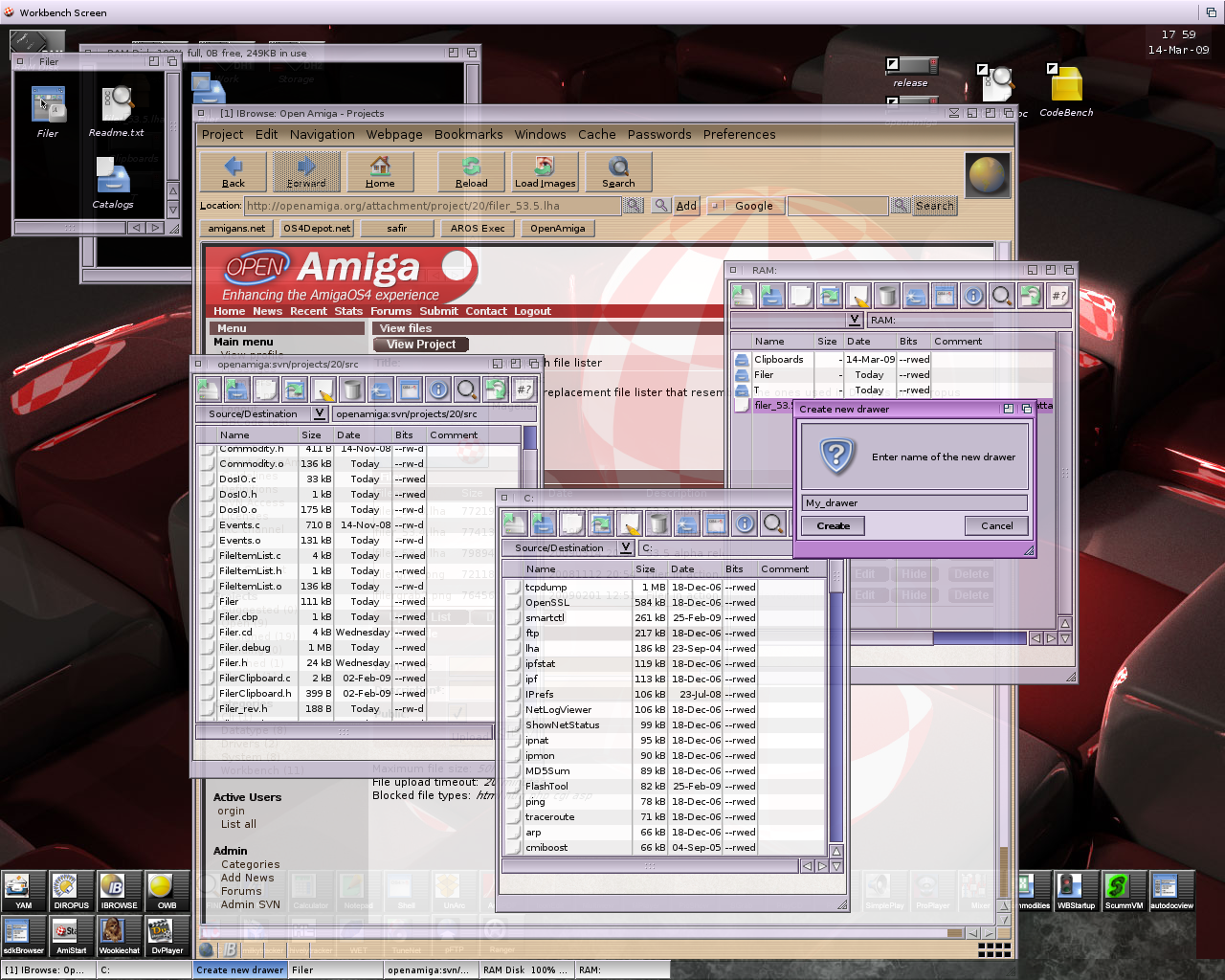The width and height of the screenshot is (1225, 980).
Task: Click the Delete trashcan icon in the C: window toolbar
Action: 658,523
